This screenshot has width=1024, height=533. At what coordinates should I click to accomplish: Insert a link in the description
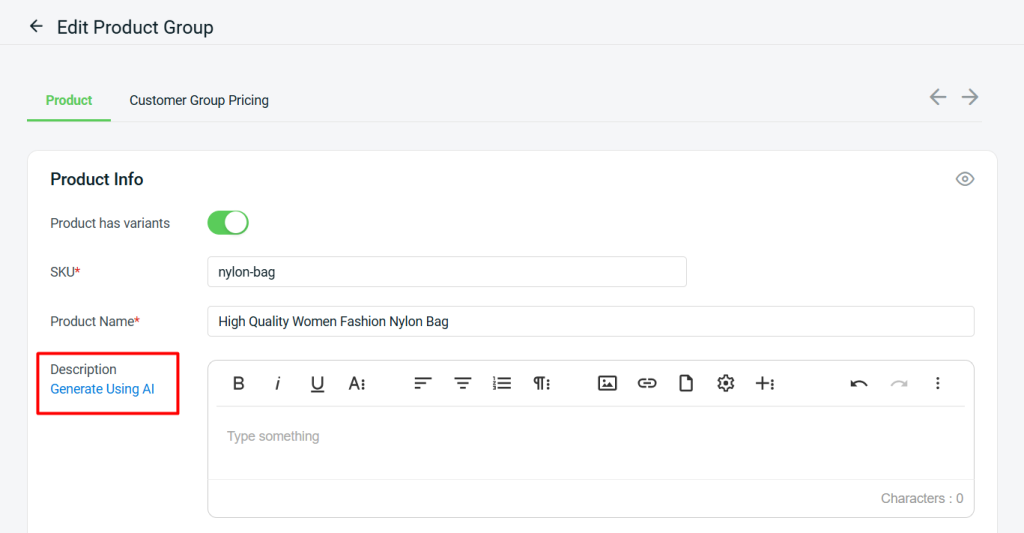coord(647,383)
